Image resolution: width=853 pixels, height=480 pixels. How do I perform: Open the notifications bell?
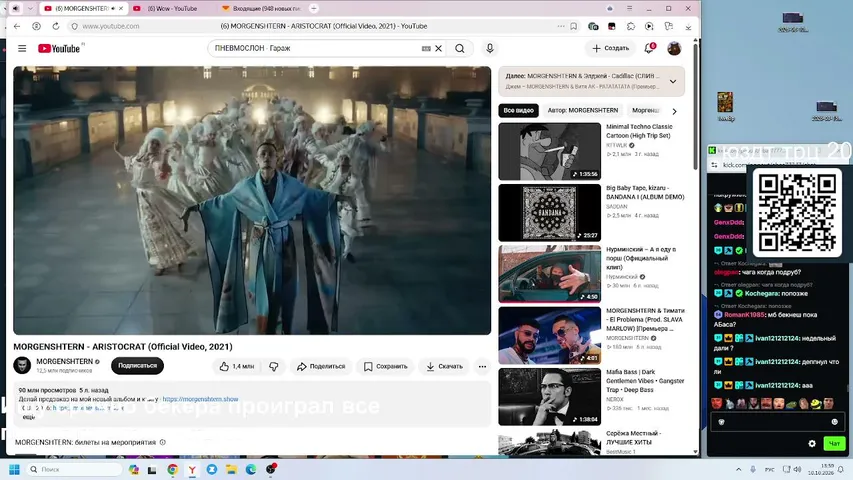[649, 48]
